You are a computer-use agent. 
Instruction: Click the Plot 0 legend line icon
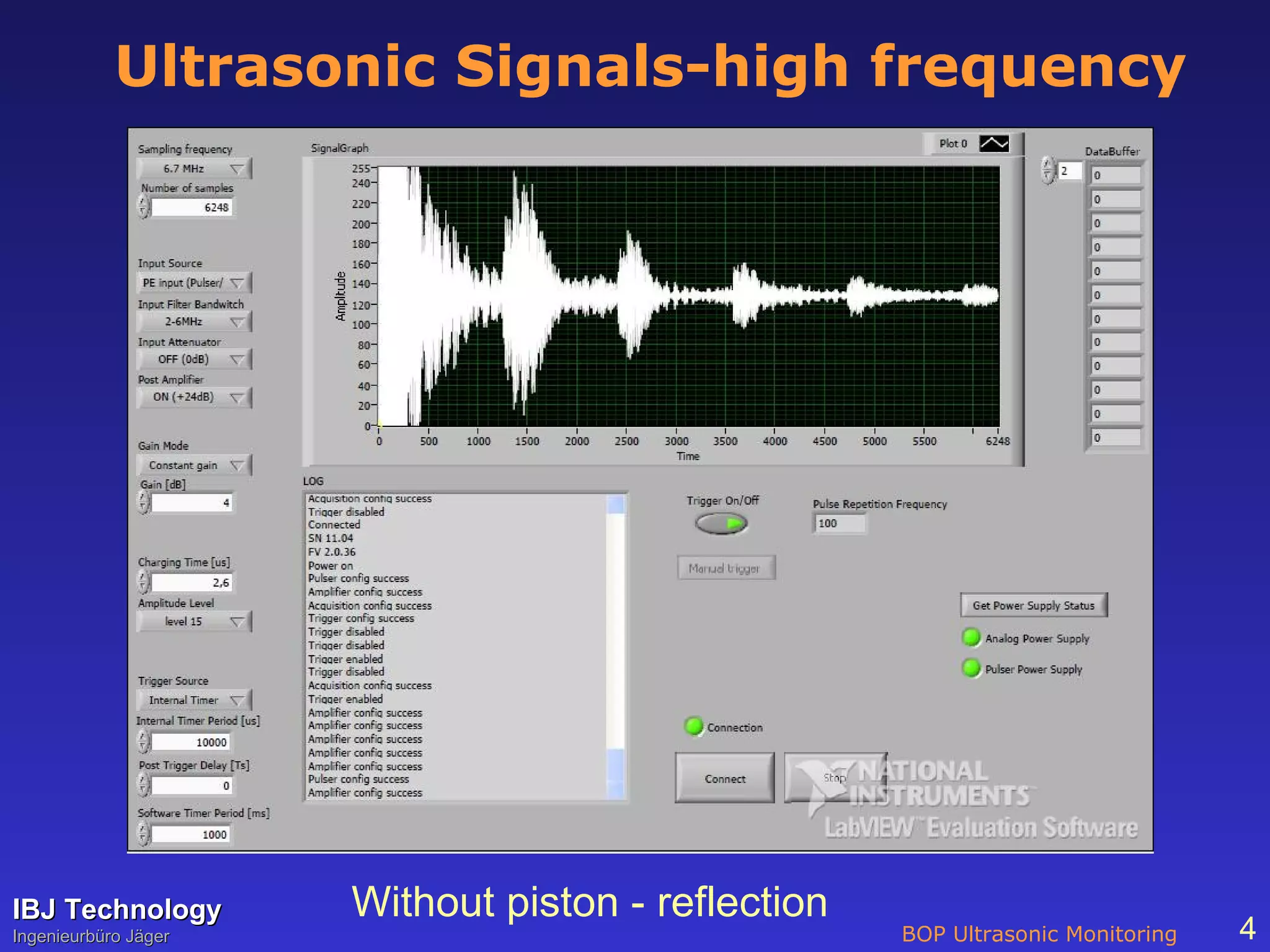[994, 144]
